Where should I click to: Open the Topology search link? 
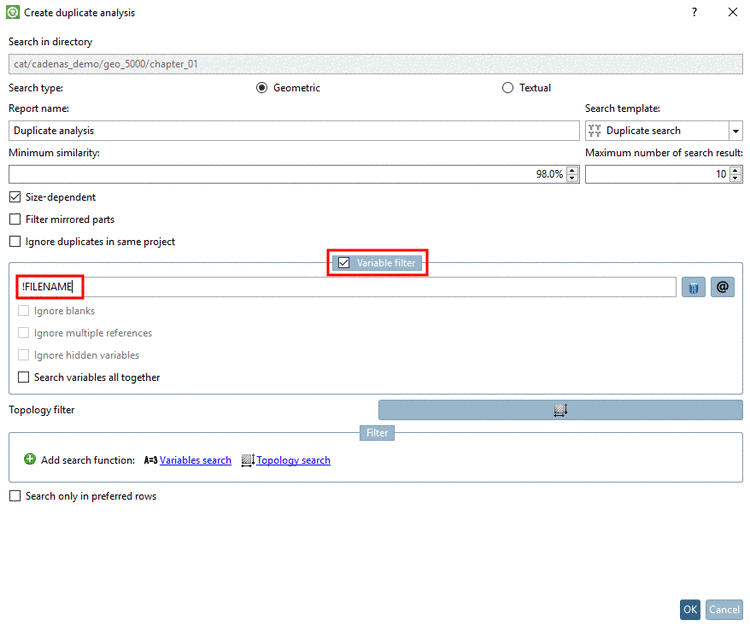[x=293, y=460]
